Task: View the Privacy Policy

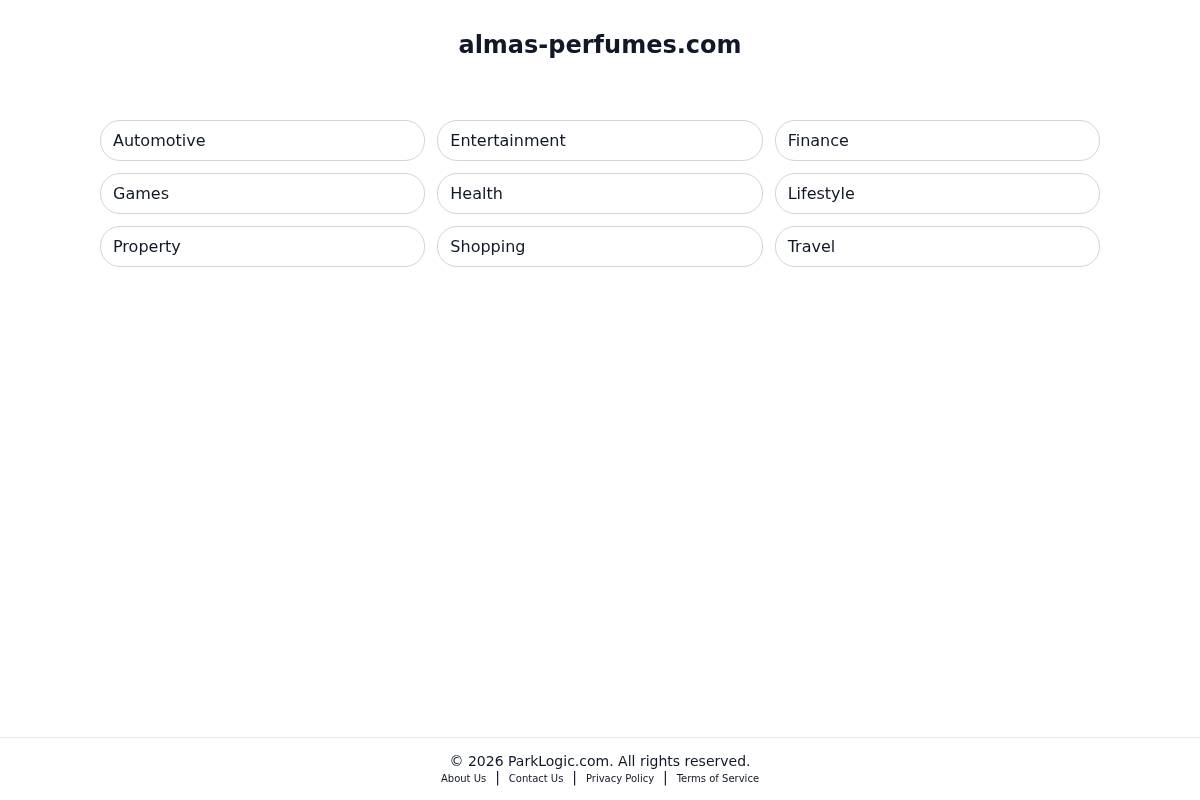Action: (x=619, y=778)
